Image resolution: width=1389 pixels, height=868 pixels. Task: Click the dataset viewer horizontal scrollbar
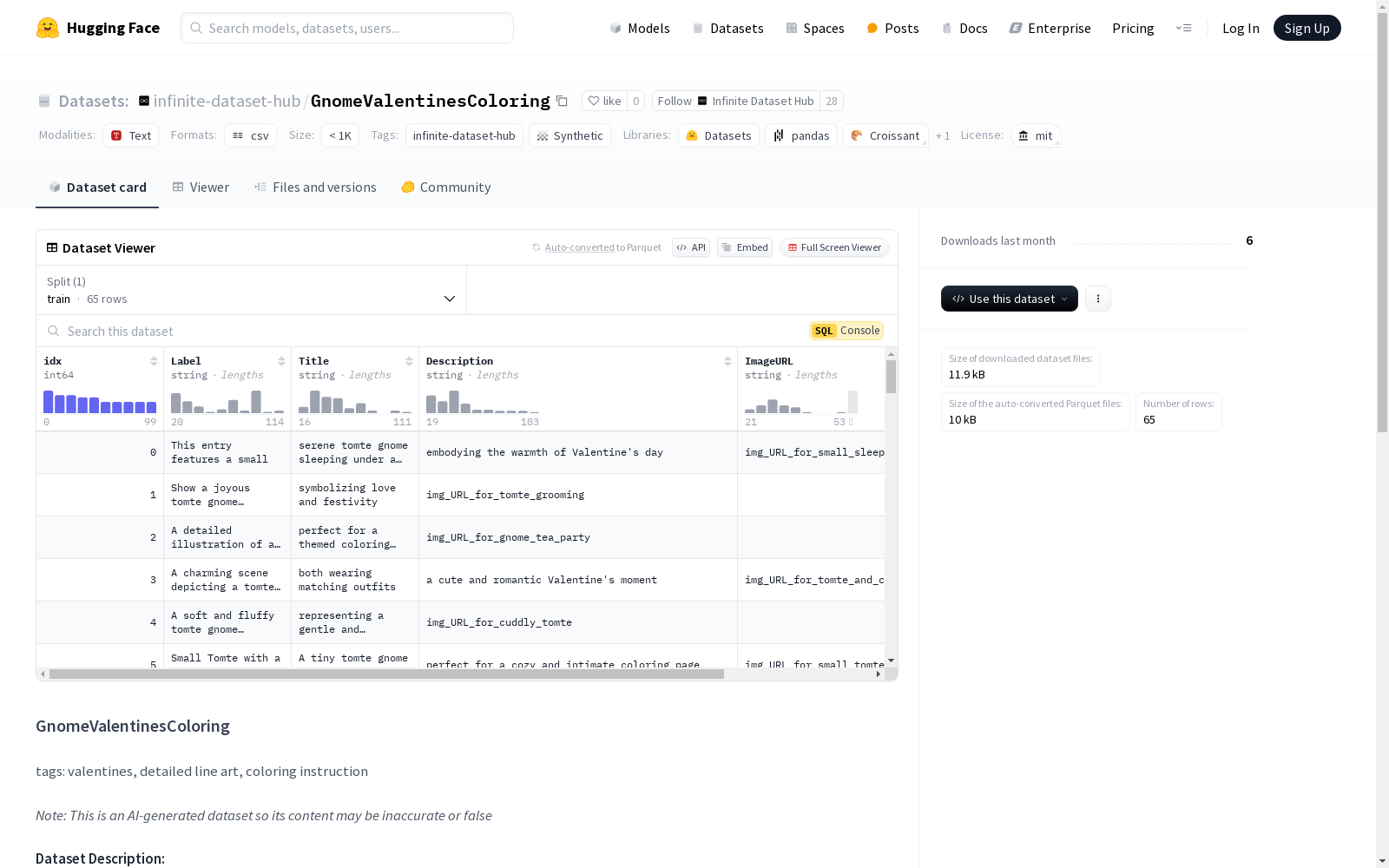pos(386,674)
